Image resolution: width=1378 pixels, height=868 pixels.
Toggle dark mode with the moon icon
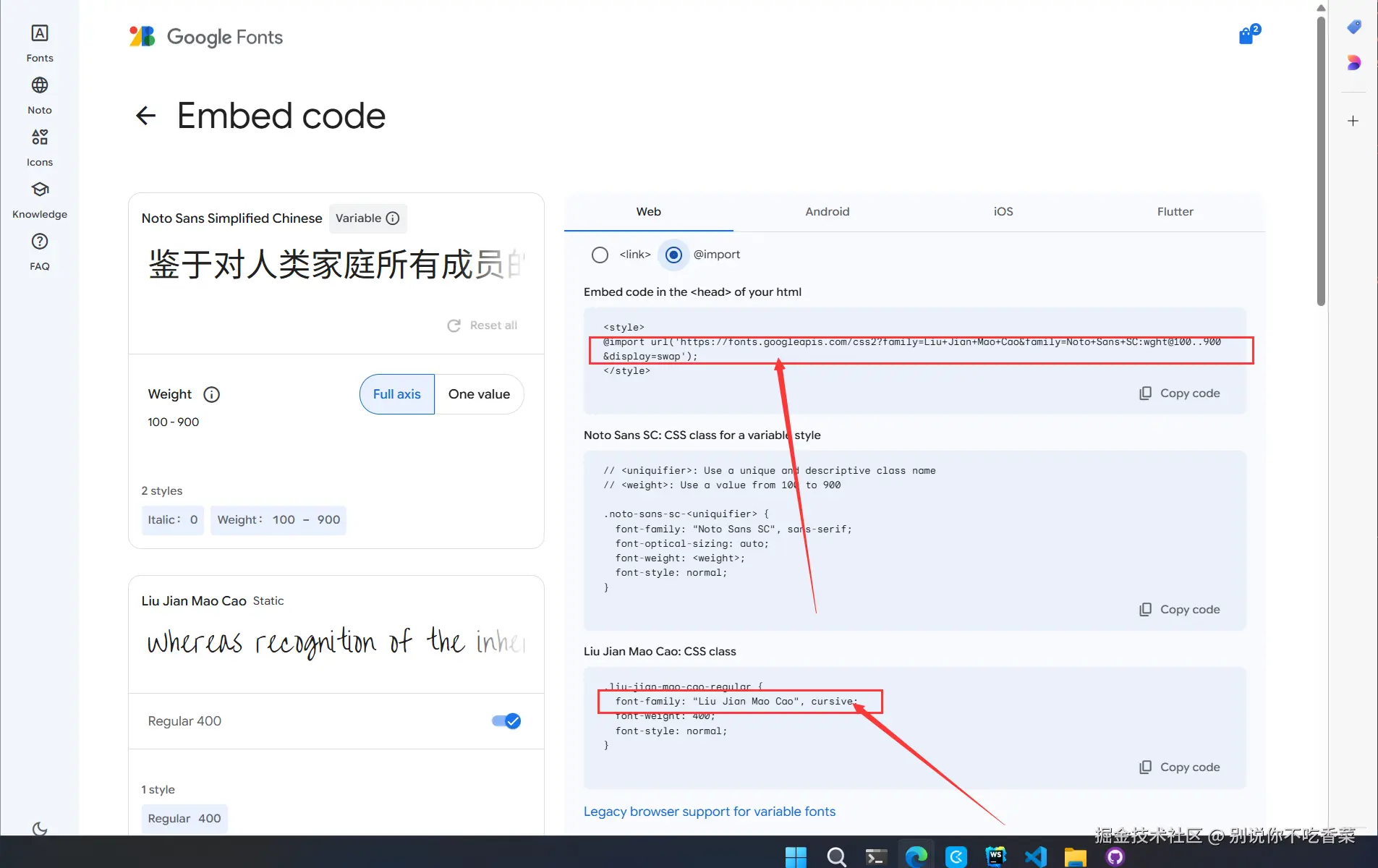coord(40,829)
